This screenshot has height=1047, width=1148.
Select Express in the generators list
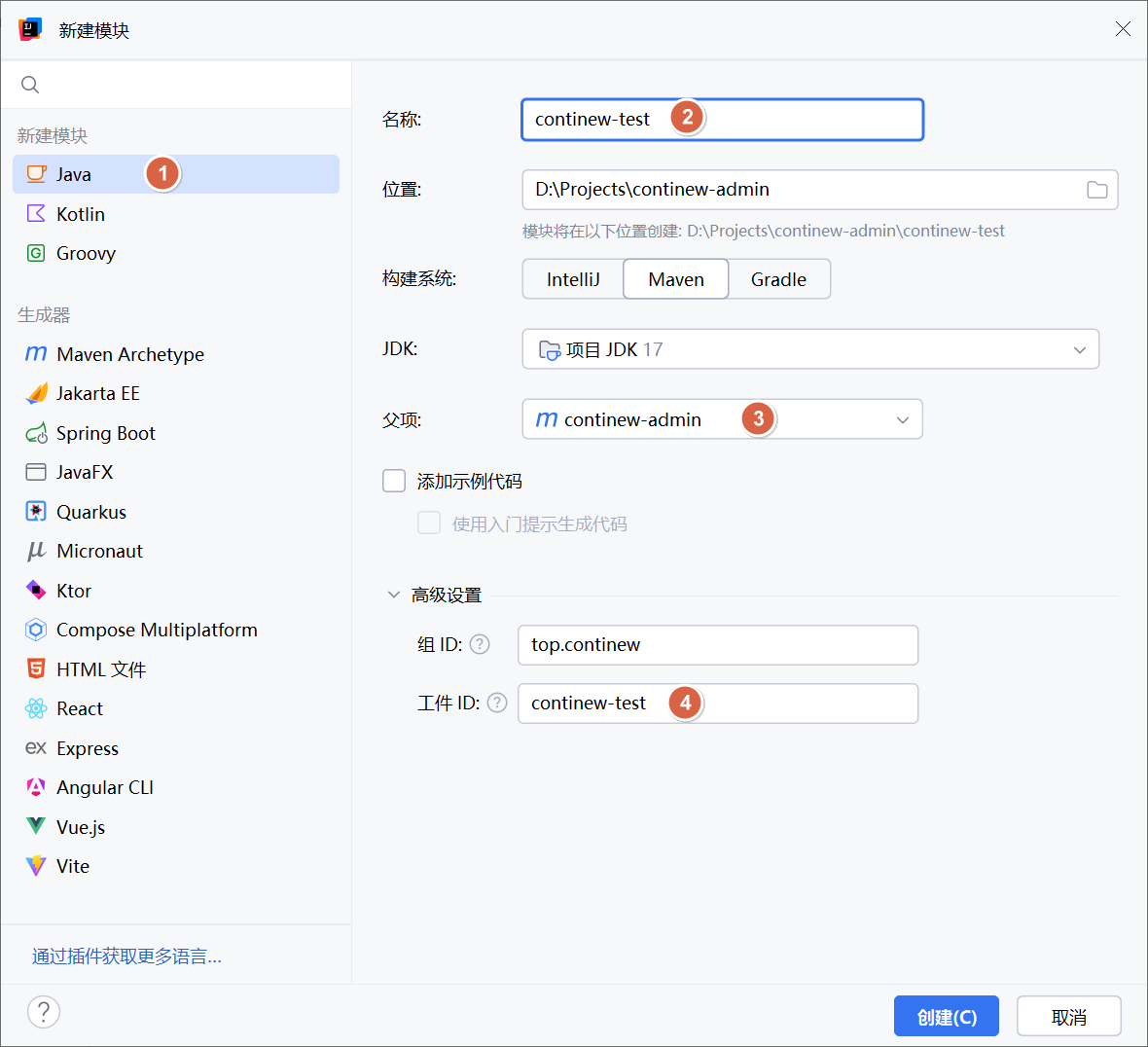[x=176, y=748]
